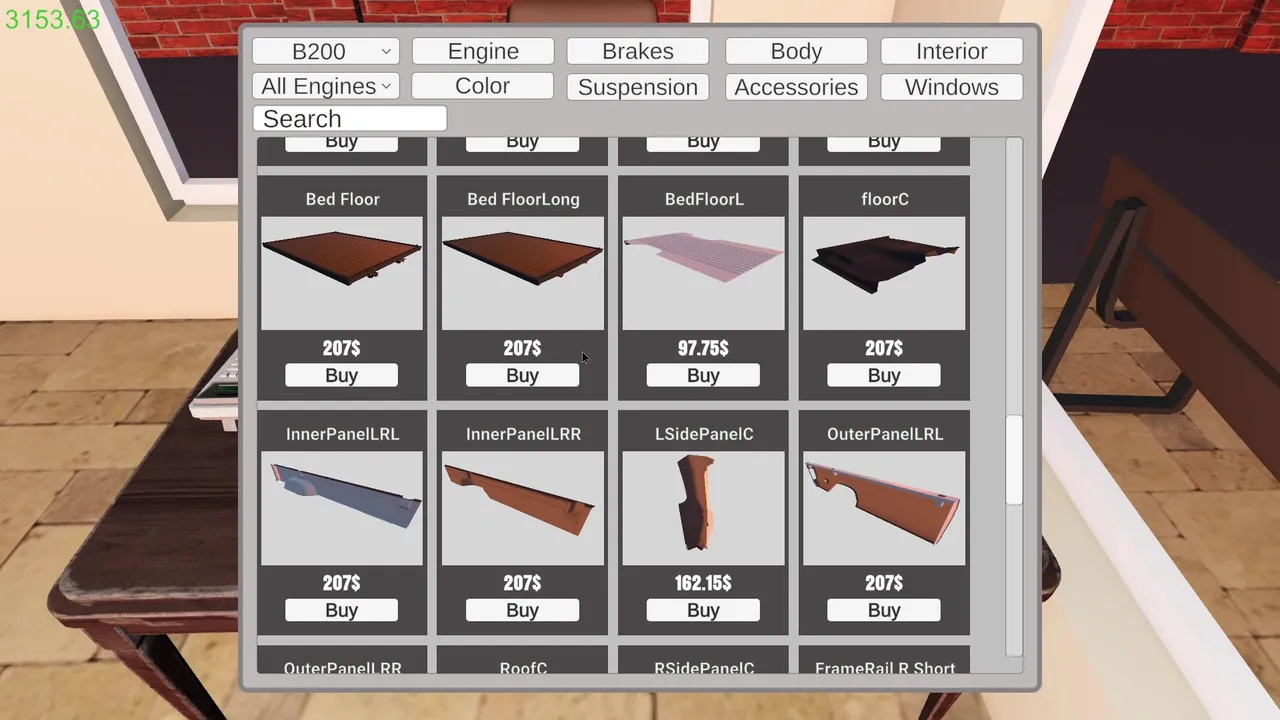Click the LSidePanelC item title
The width and height of the screenshot is (1280, 720).
[704, 434]
